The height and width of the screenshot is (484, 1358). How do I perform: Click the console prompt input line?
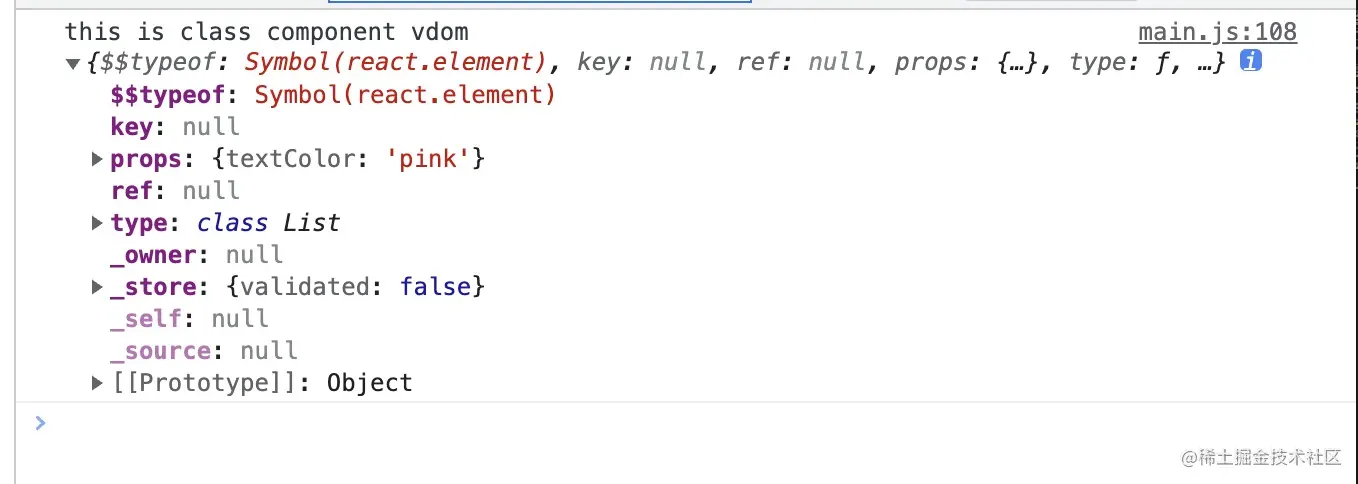(600, 423)
